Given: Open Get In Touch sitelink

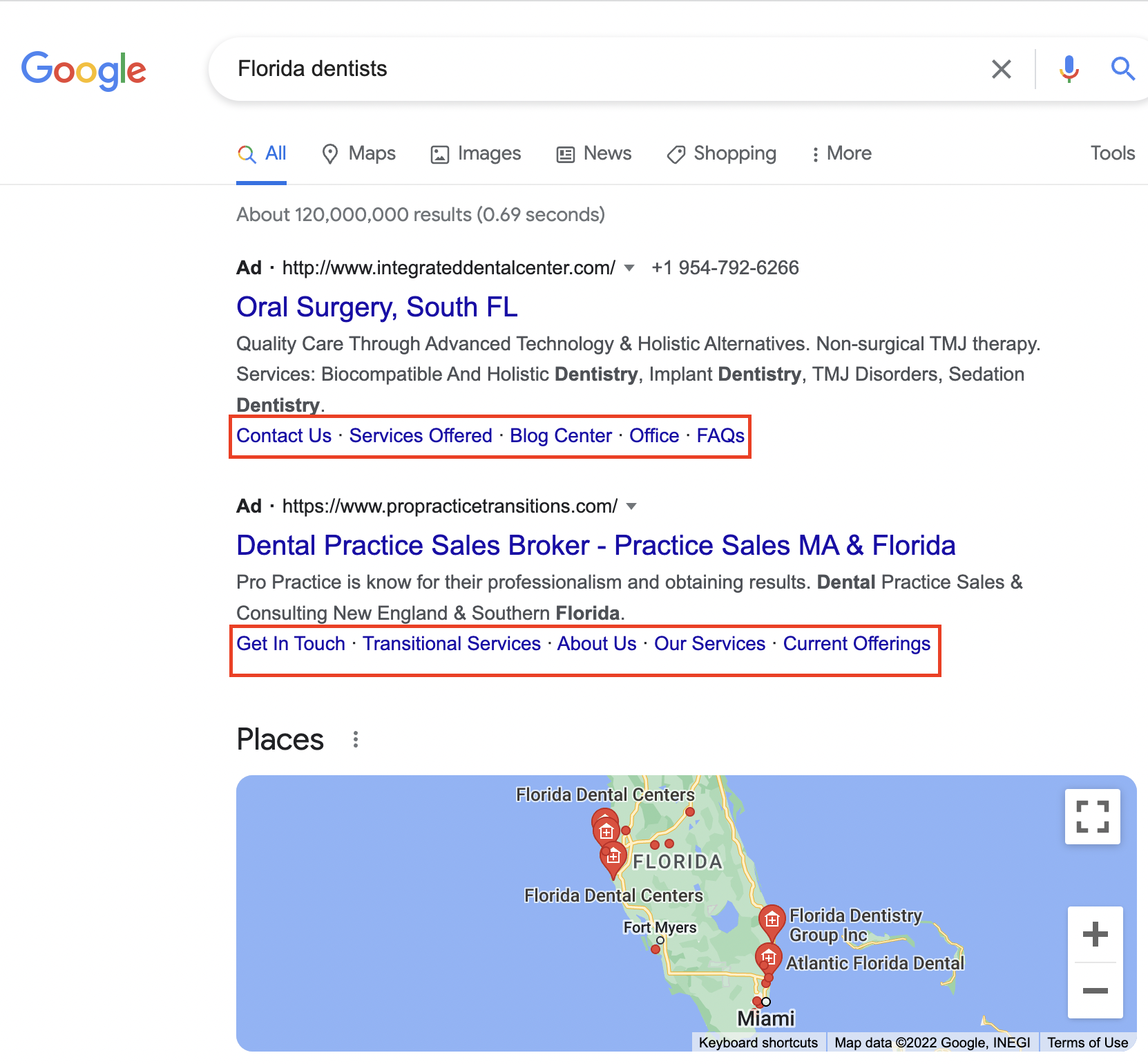Looking at the screenshot, I should tap(291, 644).
